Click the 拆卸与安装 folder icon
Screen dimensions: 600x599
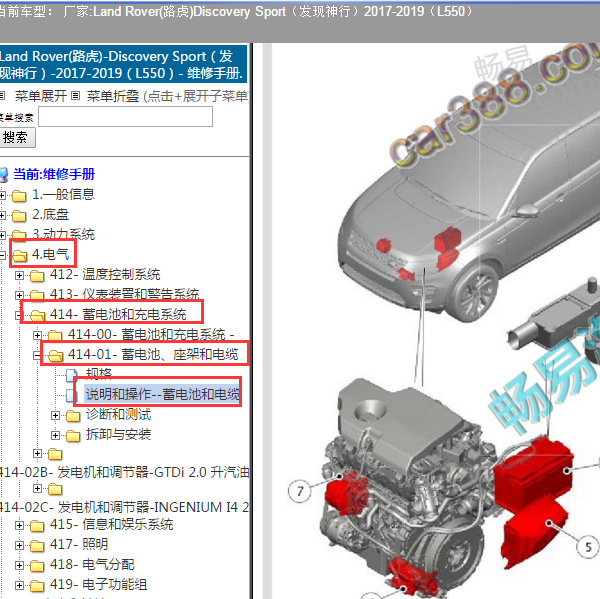[x=73, y=435]
